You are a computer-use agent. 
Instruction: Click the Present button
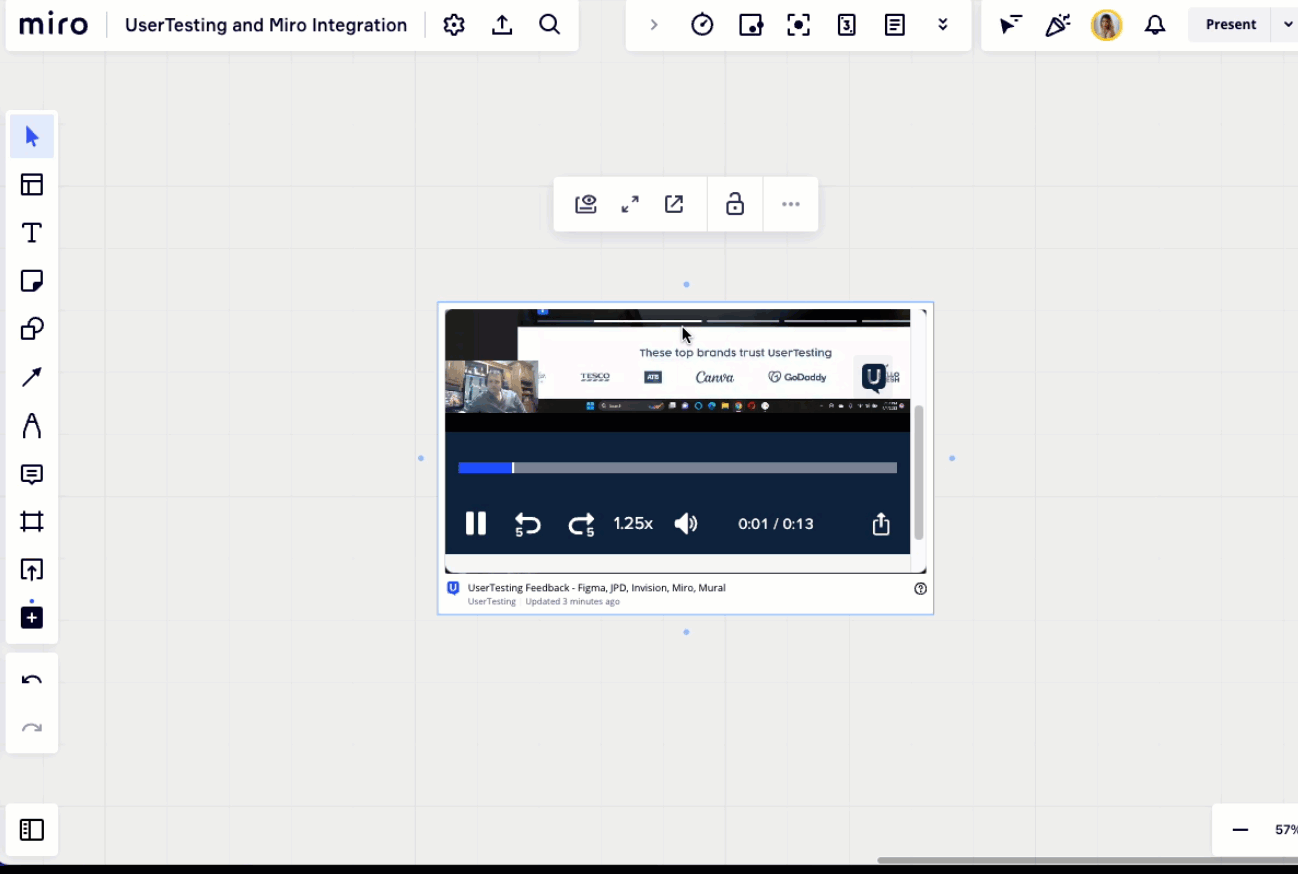pos(1230,25)
